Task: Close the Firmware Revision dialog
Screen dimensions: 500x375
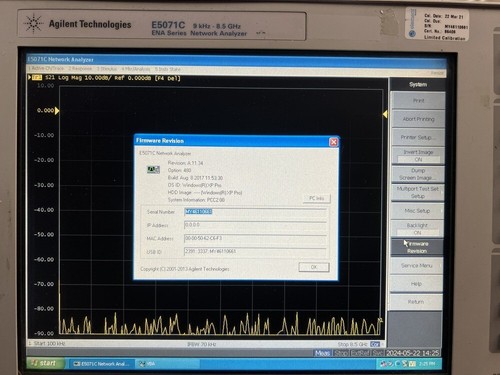Action: (333, 142)
